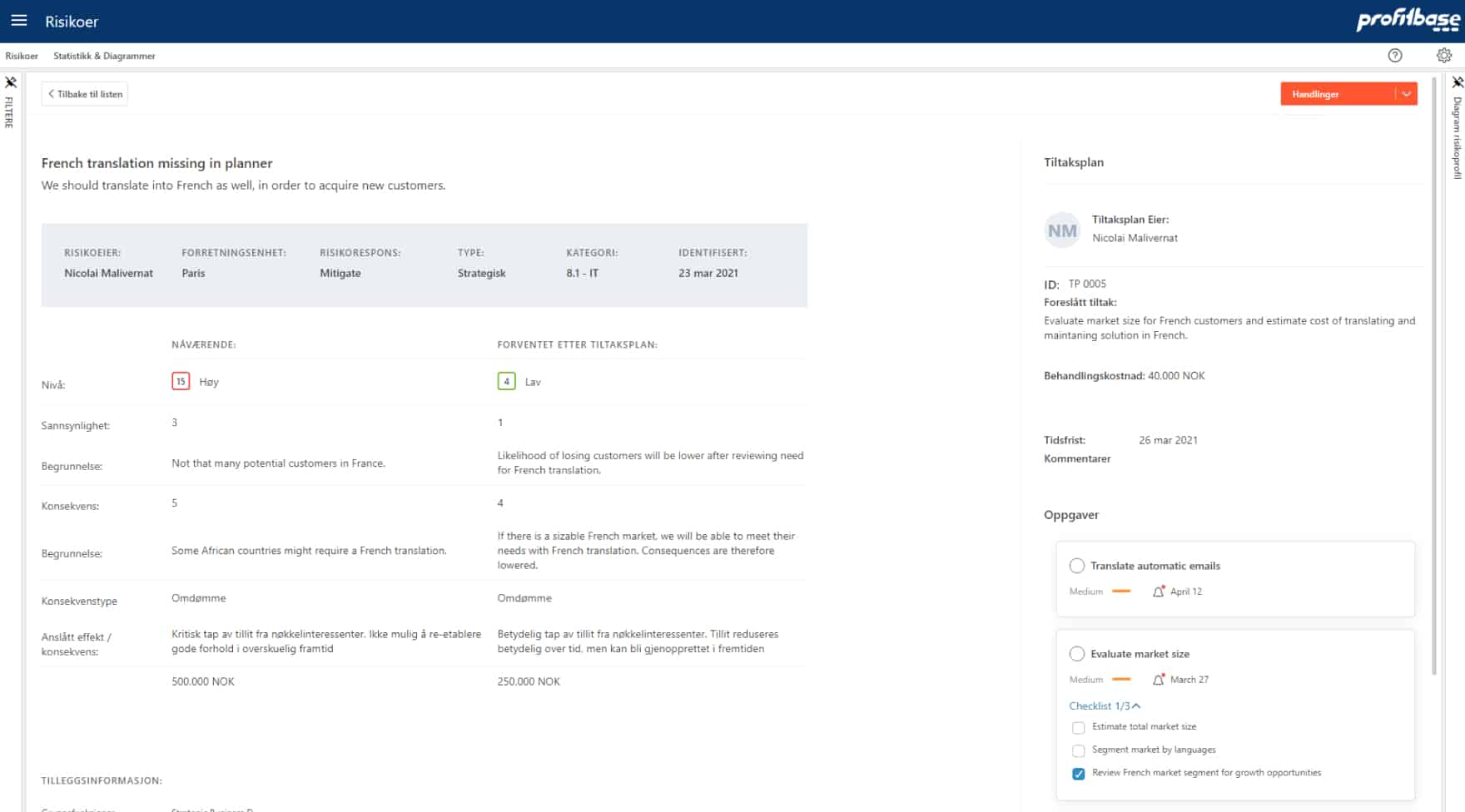The width and height of the screenshot is (1465, 812).
Task: Mark Translate automatic emails task complete
Action: pyautogui.click(x=1076, y=566)
